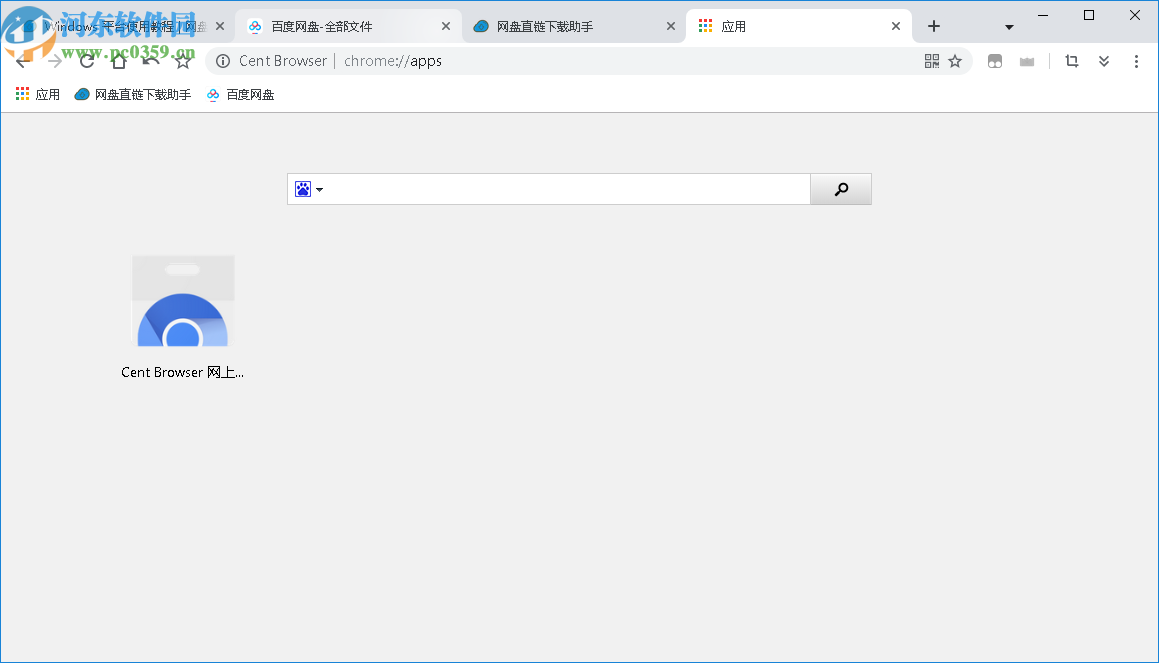Click the Baidu paw search engine icon

point(303,188)
